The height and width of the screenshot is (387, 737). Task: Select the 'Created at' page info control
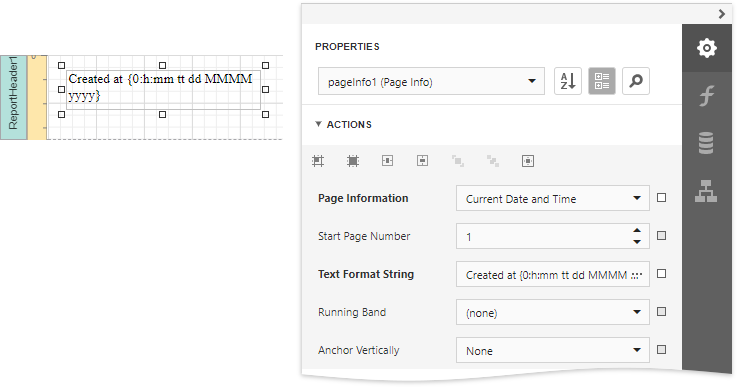(x=163, y=90)
